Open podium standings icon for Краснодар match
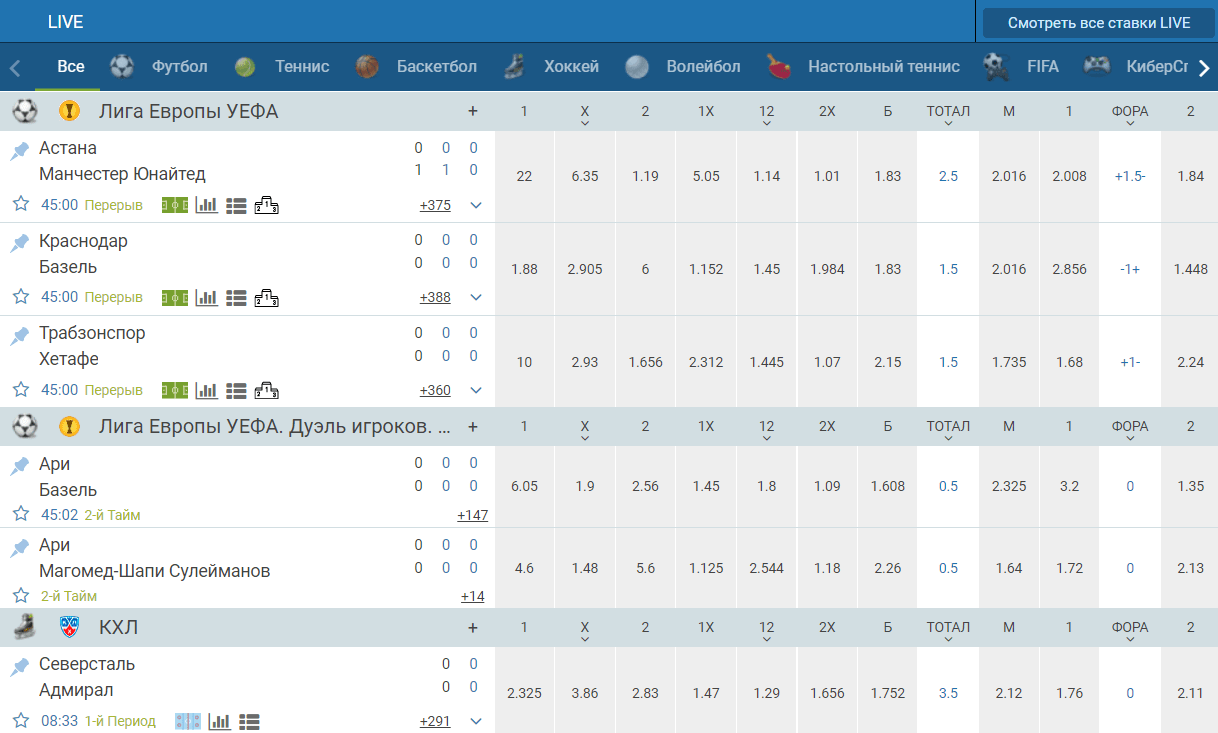This screenshot has width=1218, height=733. point(266,297)
